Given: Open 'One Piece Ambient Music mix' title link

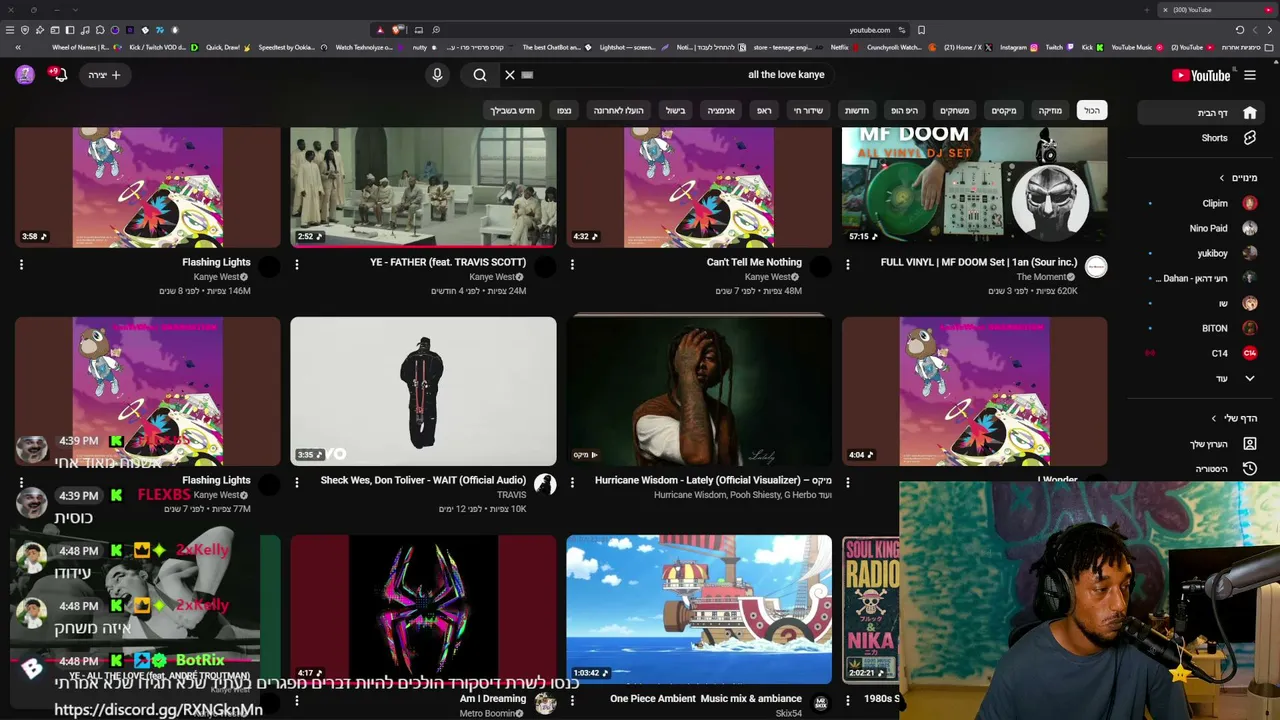Looking at the screenshot, I should click(706, 699).
